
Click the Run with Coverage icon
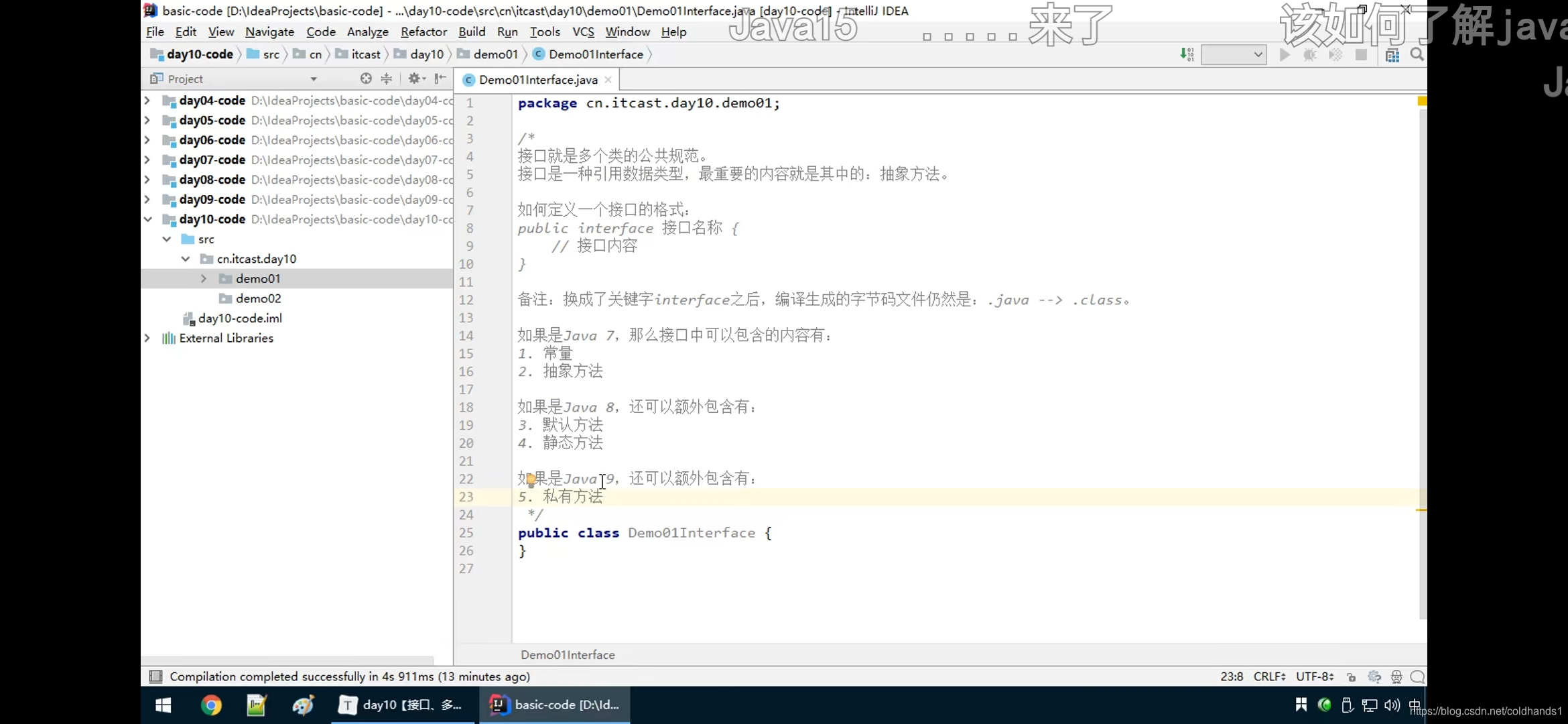pyautogui.click(x=1335, y=54)
